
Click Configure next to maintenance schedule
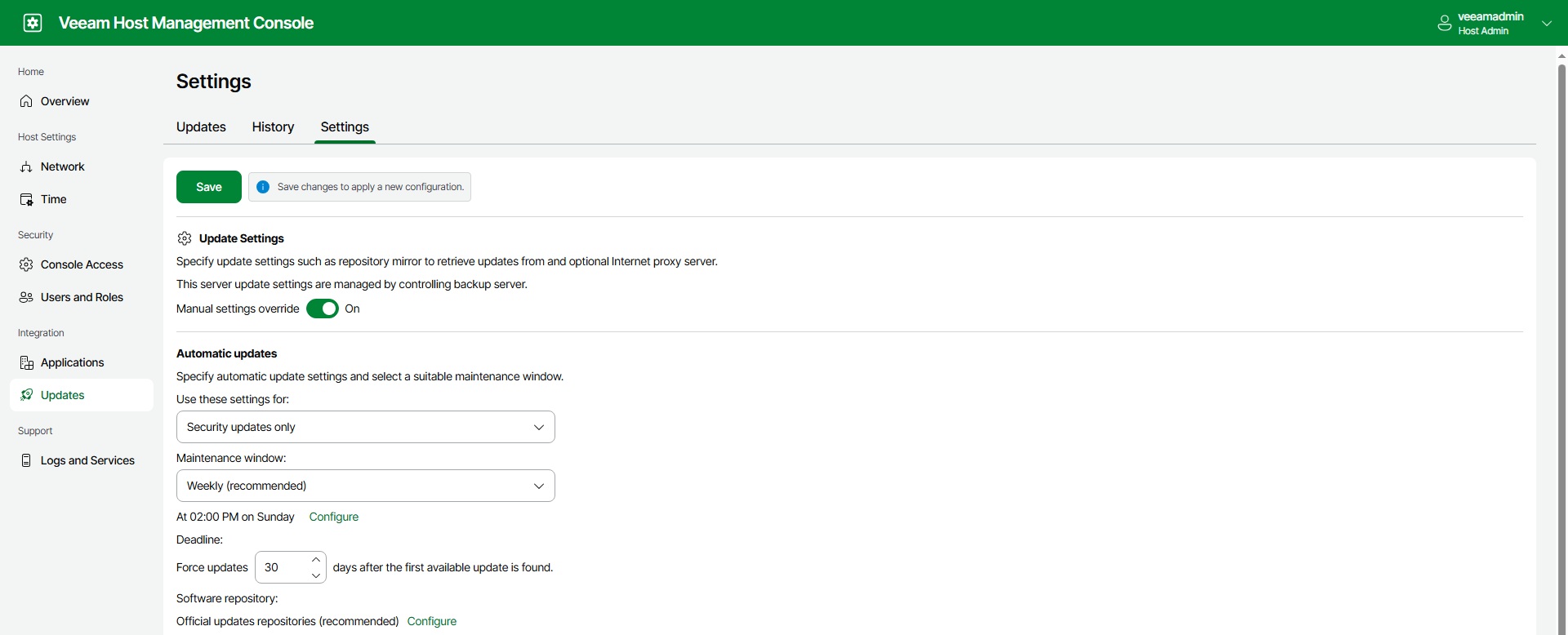click(x=333, y=517)
